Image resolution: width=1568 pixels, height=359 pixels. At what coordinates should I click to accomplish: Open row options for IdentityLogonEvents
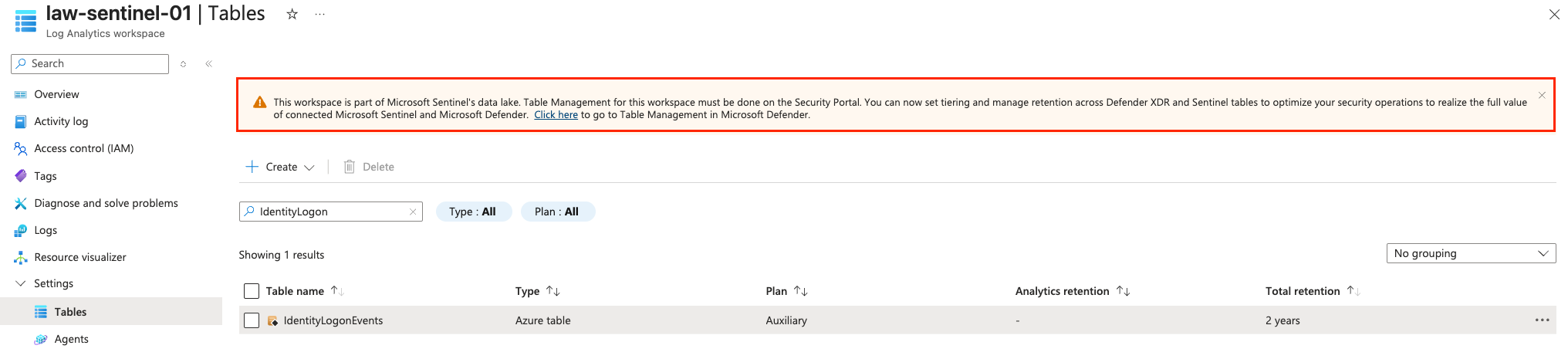click(1542, 320)
